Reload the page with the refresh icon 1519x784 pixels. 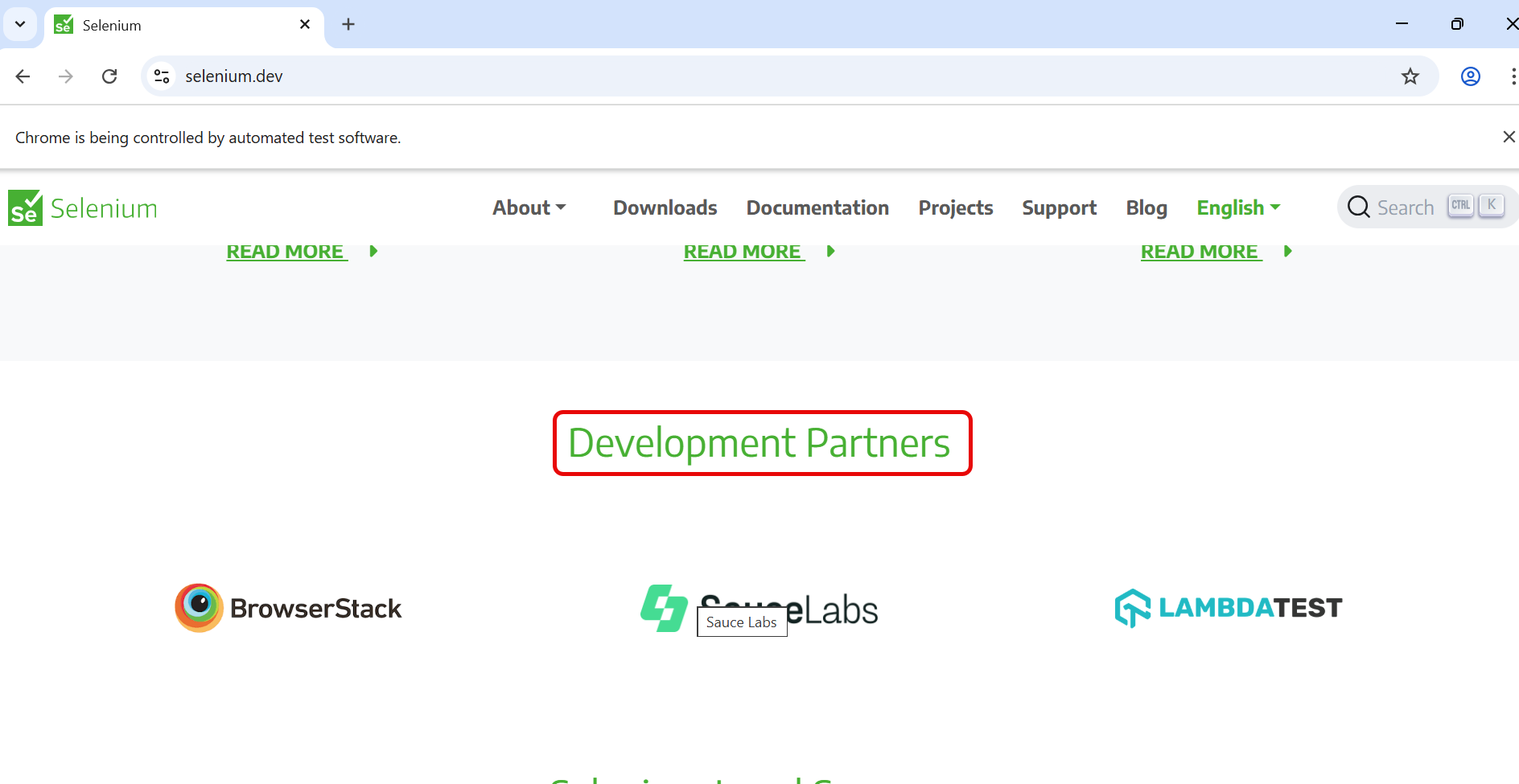(109, 76)
